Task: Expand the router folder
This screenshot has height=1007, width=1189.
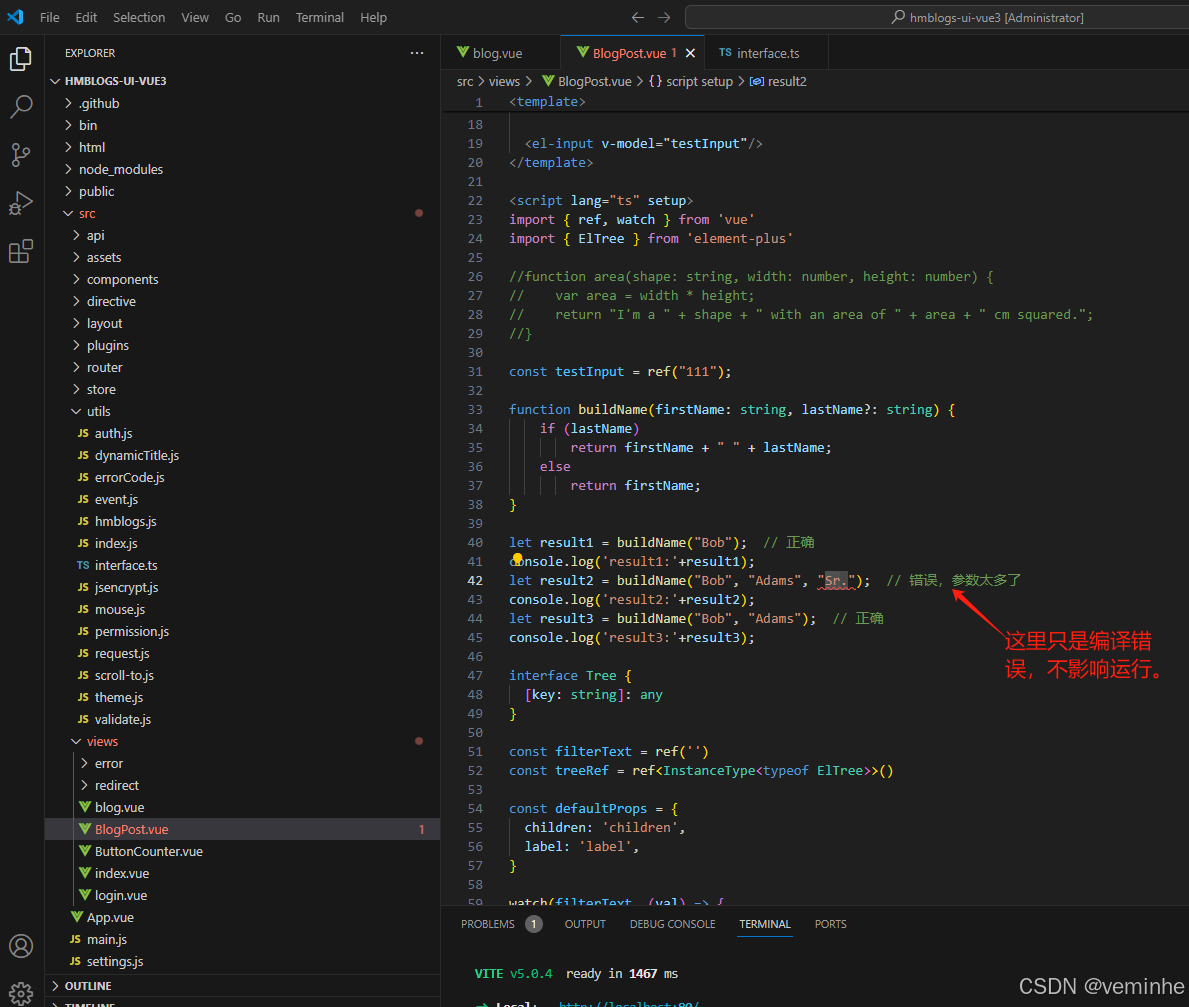Action: [243, 367]
